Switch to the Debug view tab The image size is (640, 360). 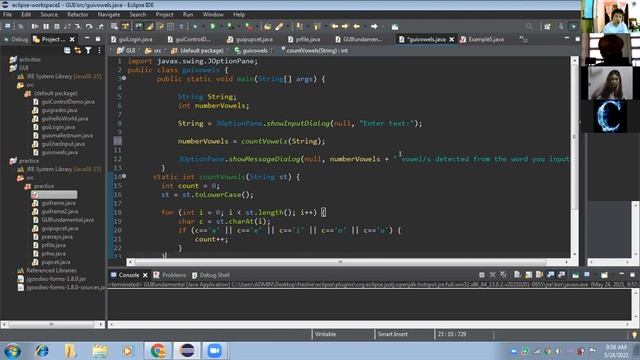(16, 39)
